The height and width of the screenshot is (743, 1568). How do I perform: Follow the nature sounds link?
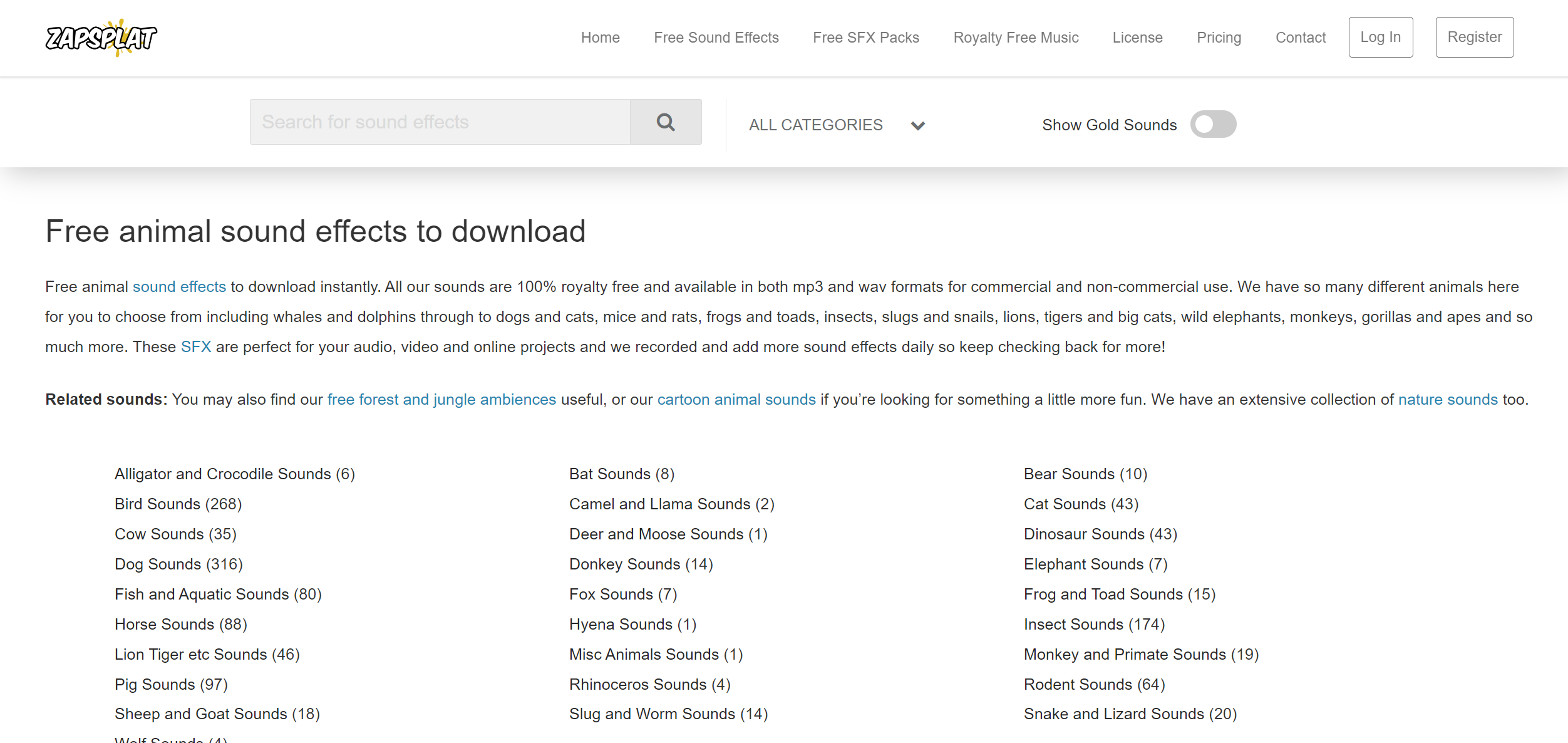[1447, 400]
